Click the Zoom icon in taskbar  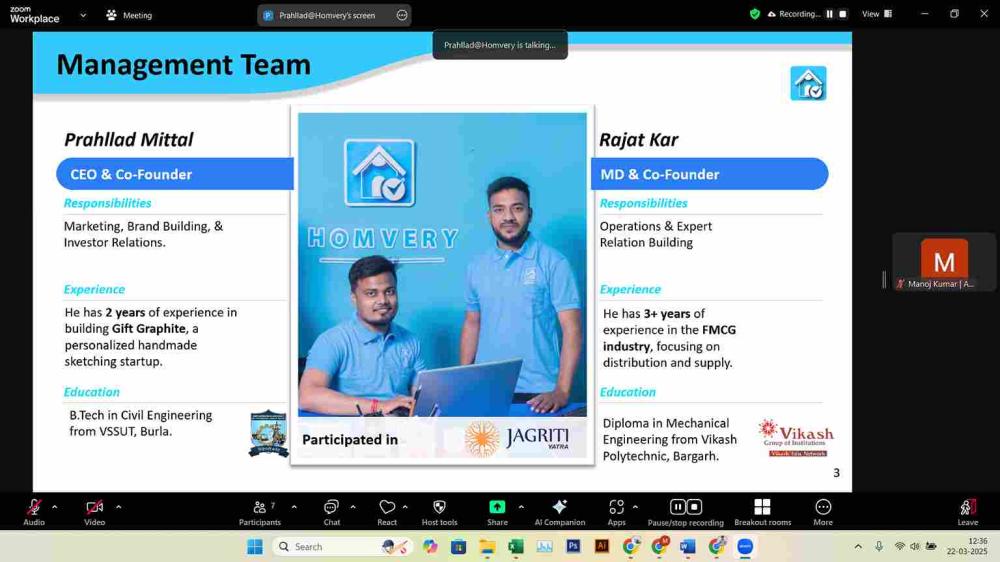click(745, 547)
